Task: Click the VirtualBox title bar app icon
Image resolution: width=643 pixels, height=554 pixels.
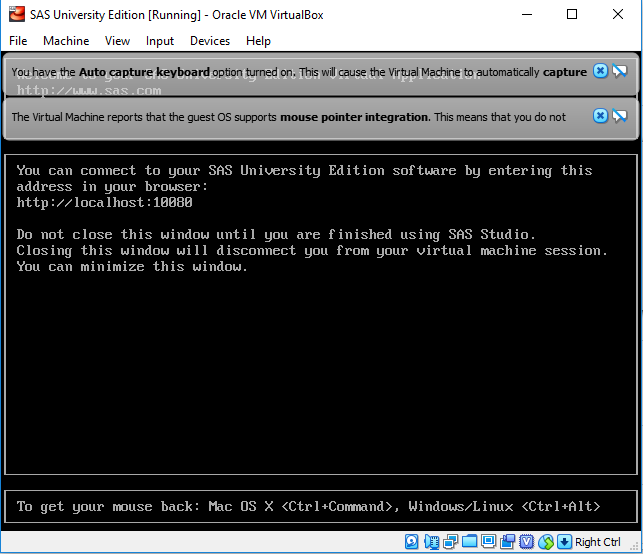Action: pos(17,14)
